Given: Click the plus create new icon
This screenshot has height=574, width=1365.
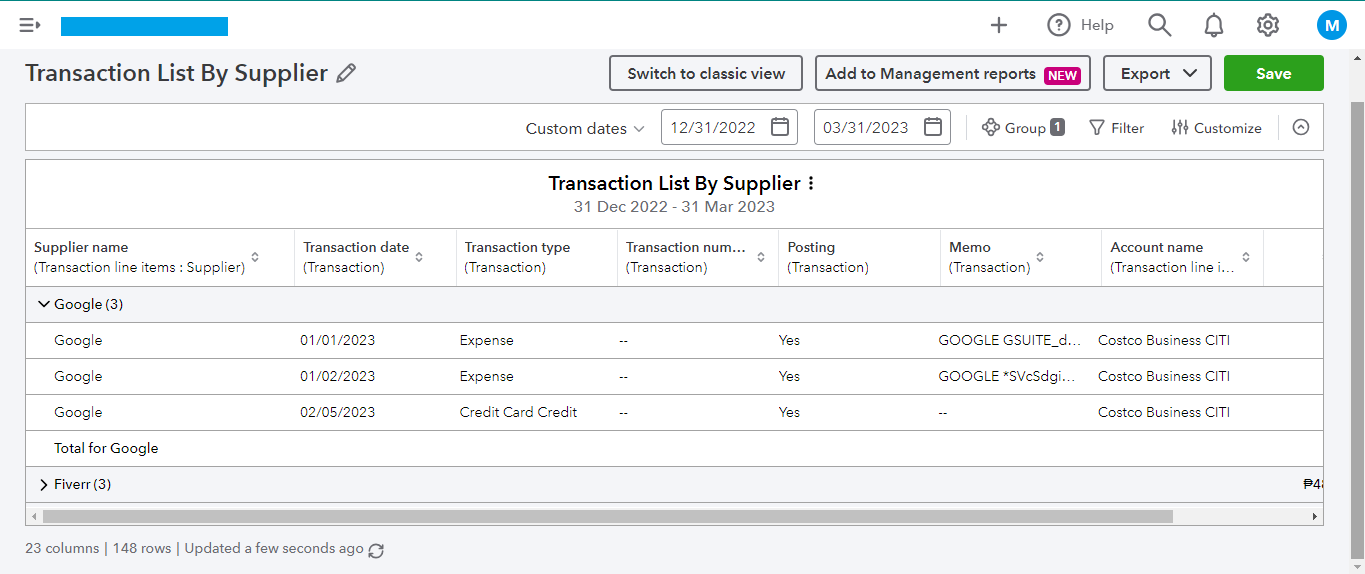Looking at the screenshot, I should click(x=998, y=26).
